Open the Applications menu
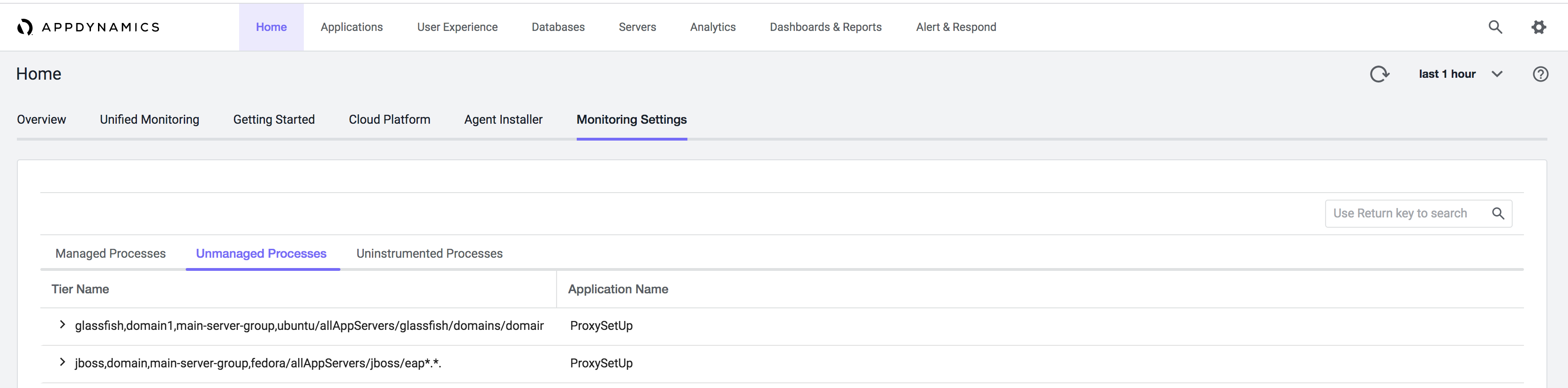 [x=352, y=27]
